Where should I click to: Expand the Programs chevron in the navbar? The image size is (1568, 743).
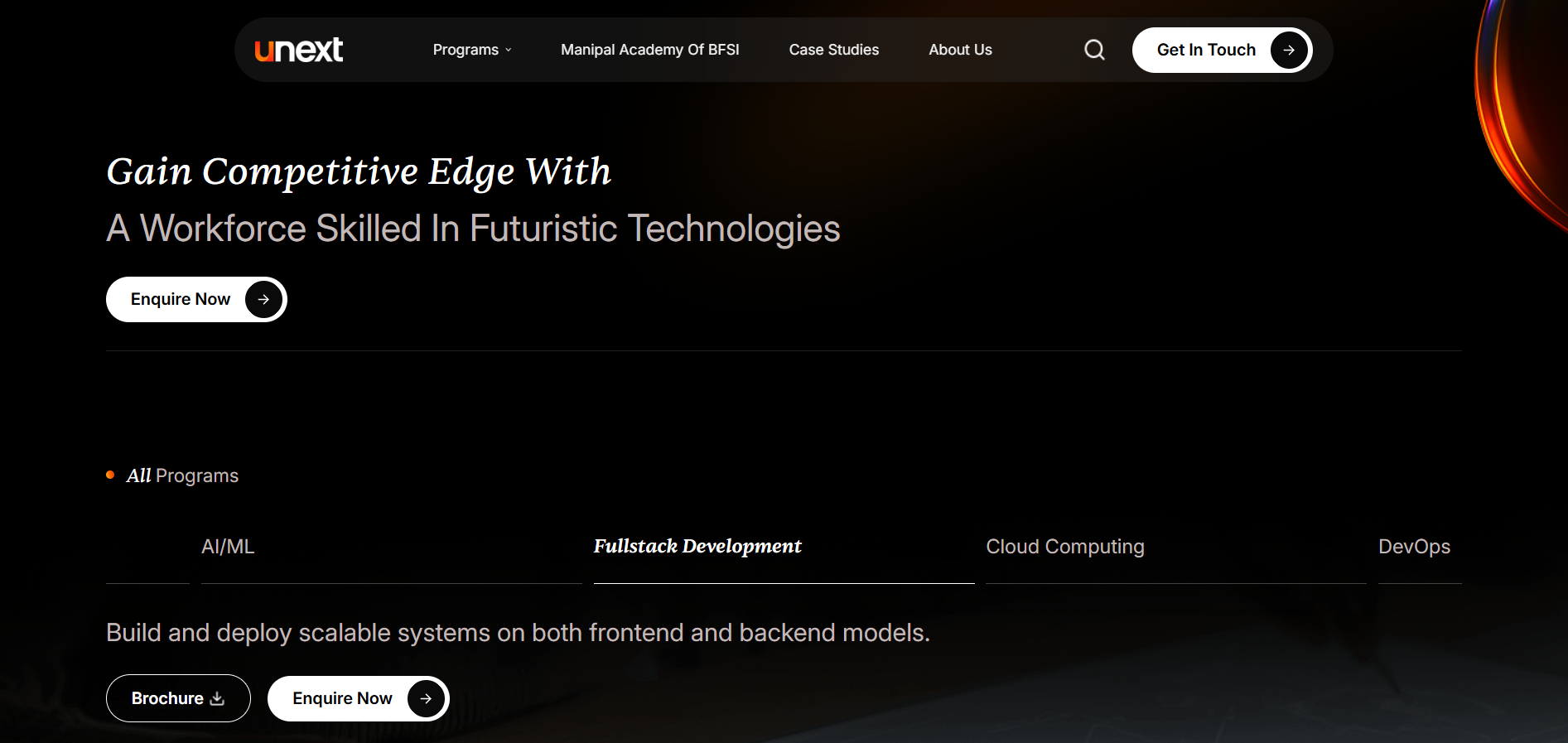(509, 51)
